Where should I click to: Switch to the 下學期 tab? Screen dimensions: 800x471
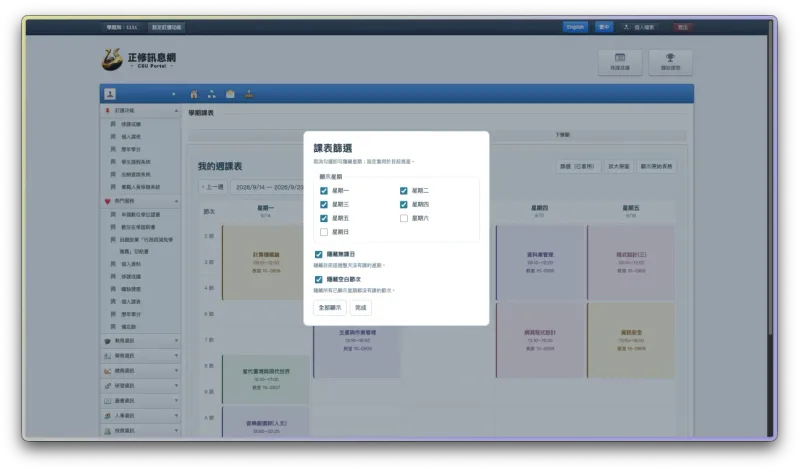coord(562,135)
